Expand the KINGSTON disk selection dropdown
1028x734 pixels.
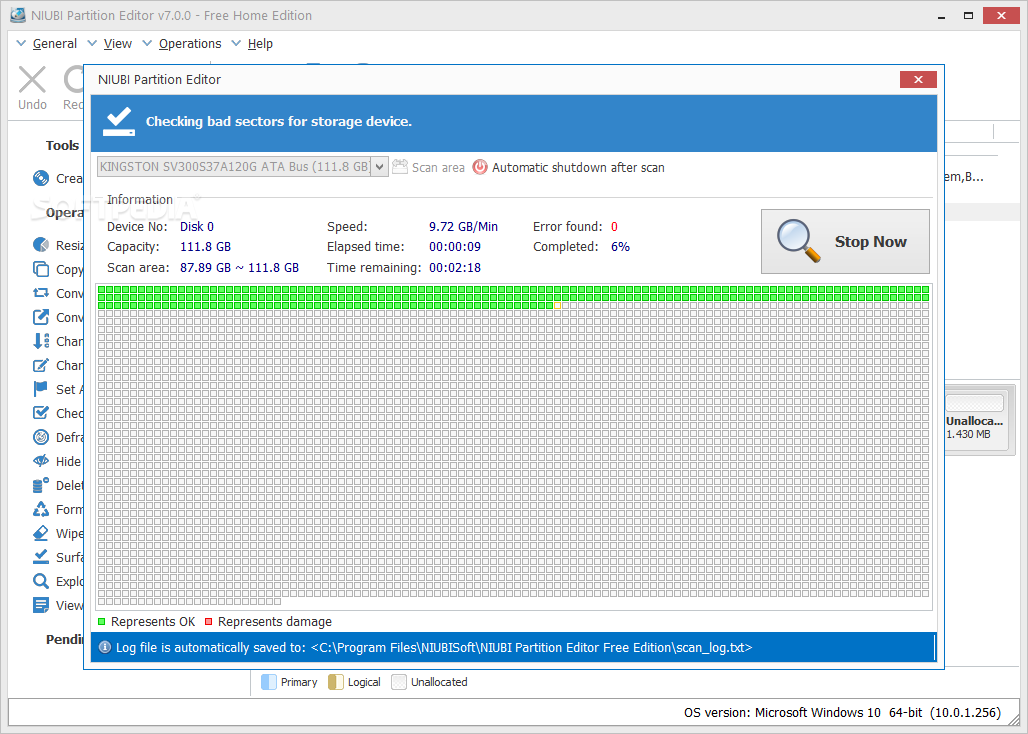tap(379, 167)
